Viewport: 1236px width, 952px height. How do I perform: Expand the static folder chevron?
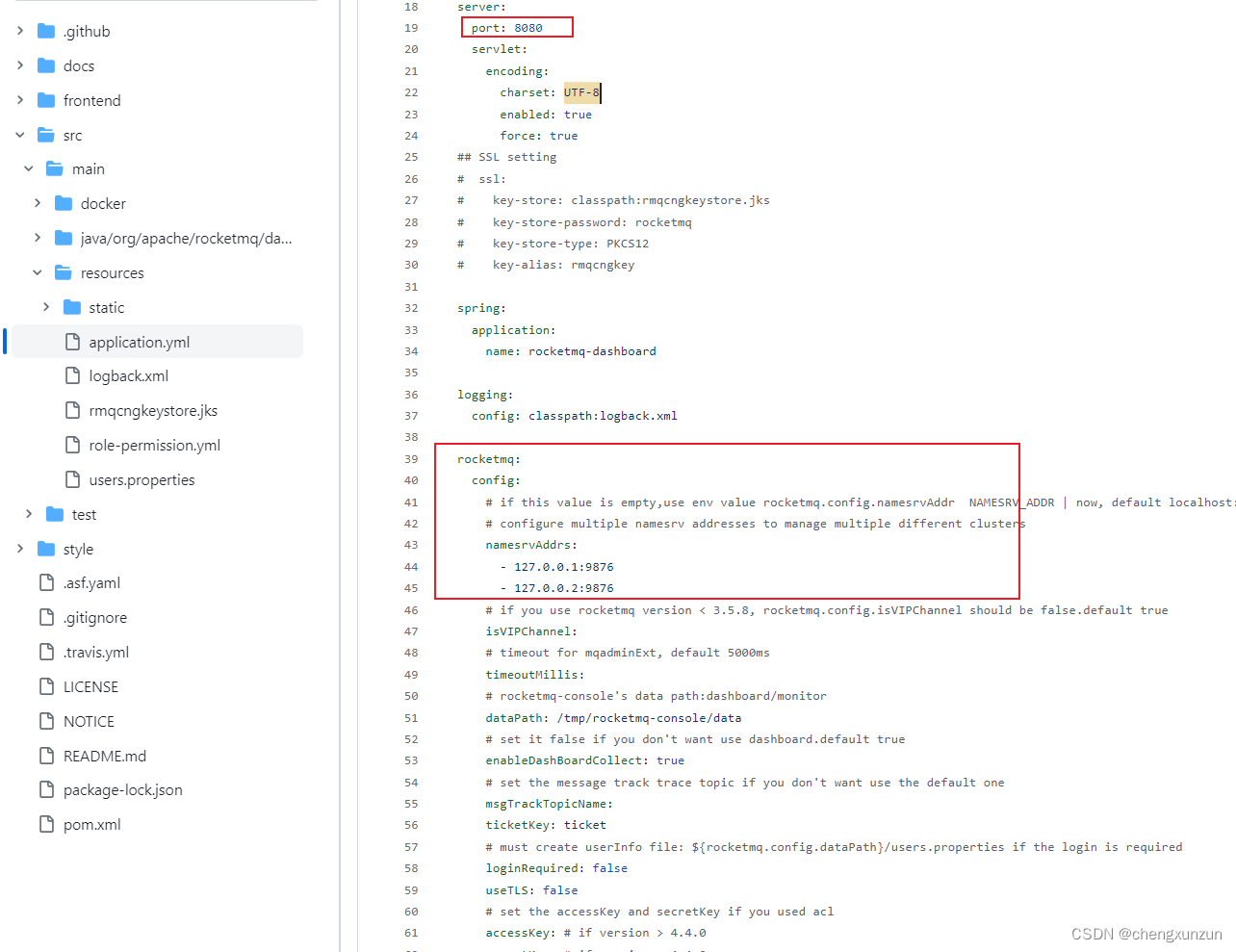pos(46,307)
